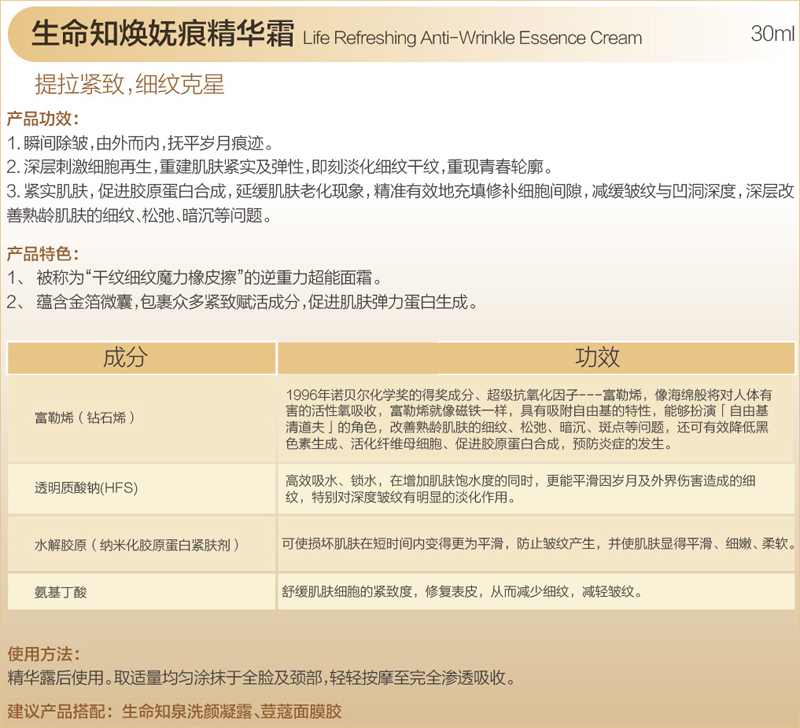
Task: Select the 透明质酸钠(HFS) ingredient cell
Action: tap(86, 488)
